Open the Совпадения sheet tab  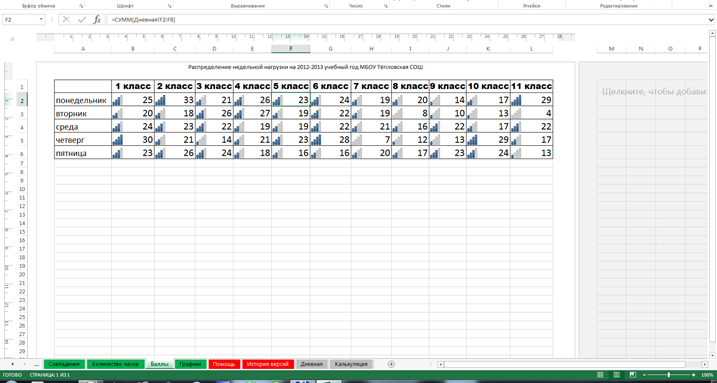click(x=64, y=364)
